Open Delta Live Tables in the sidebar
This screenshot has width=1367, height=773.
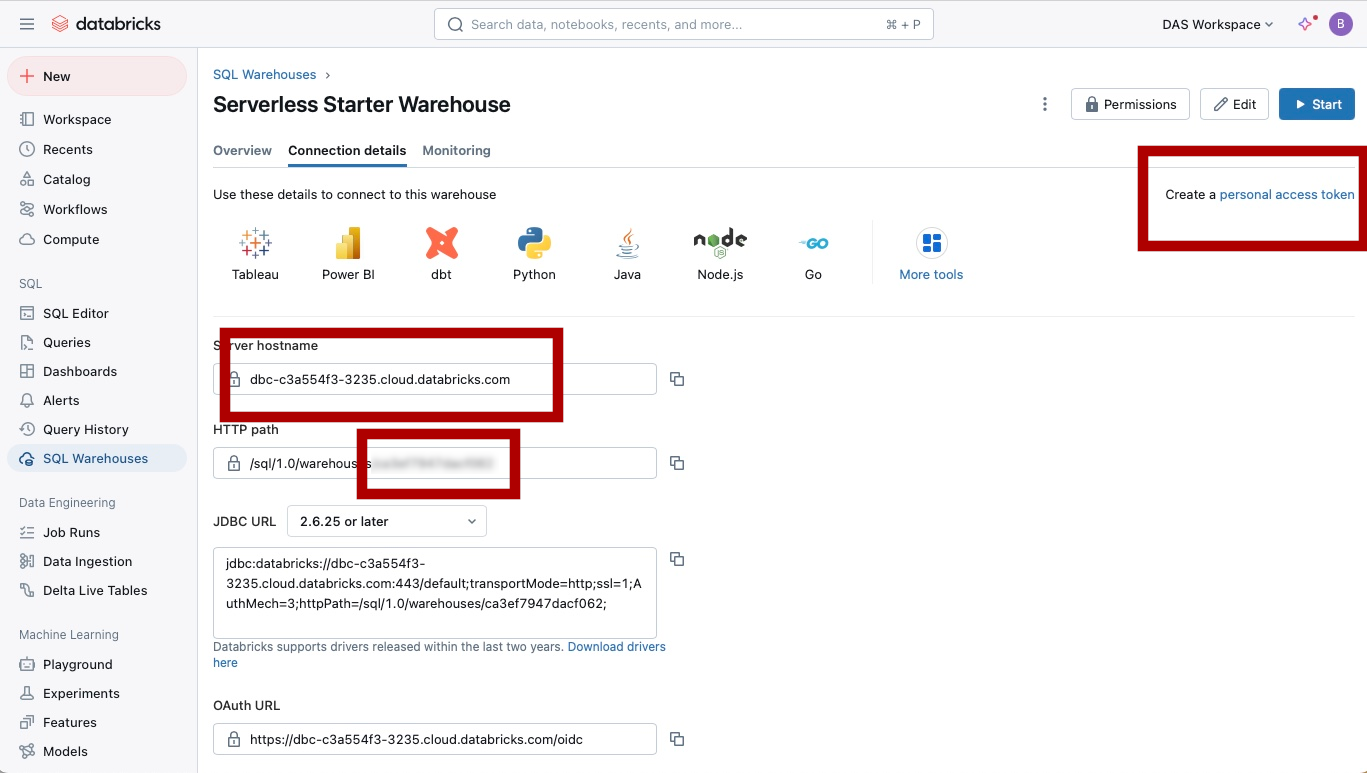pyautogui.click(x=96, y=590)
